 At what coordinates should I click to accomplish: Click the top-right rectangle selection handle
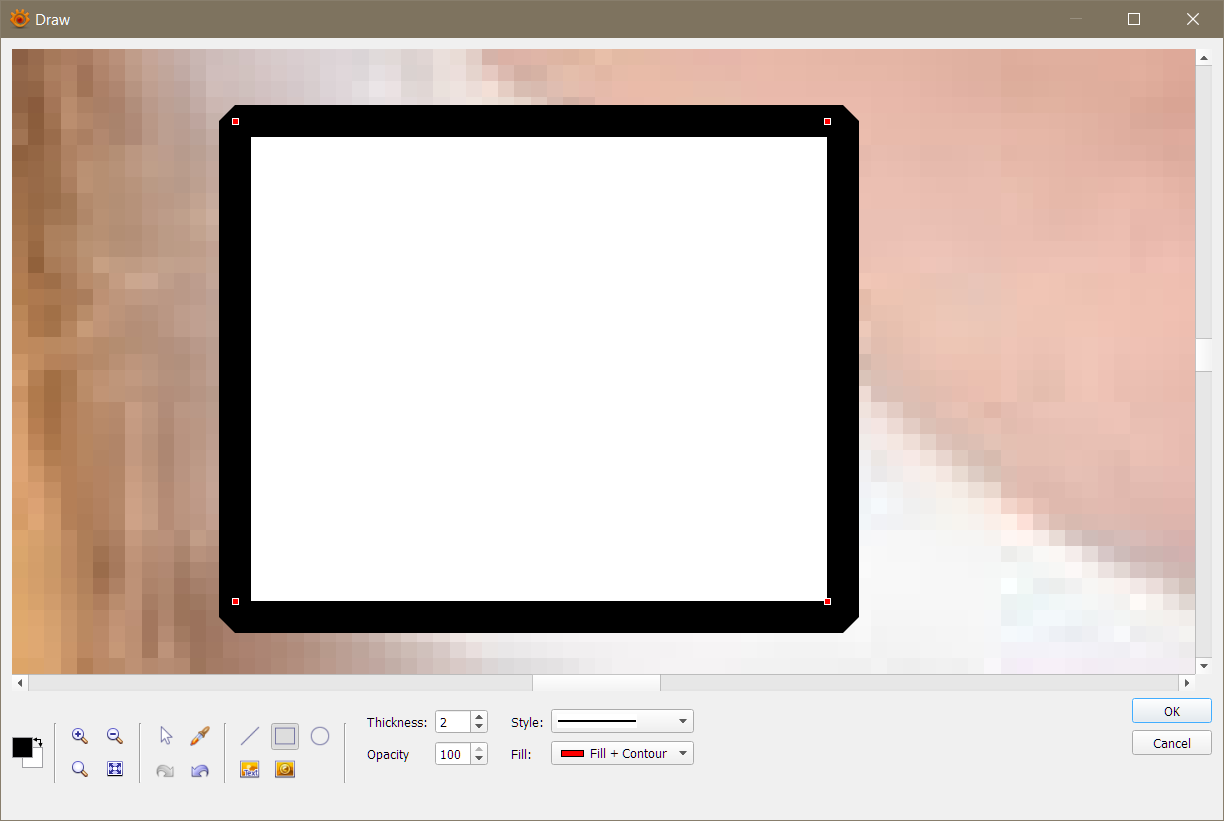827,121
